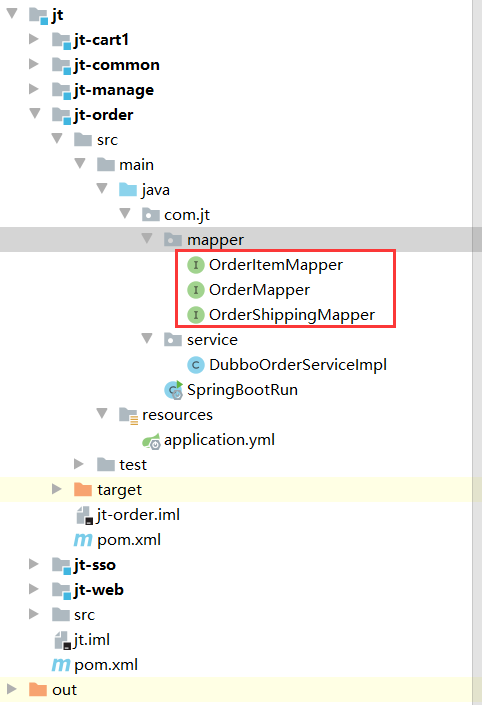Collapse the mapper package arrow
482x705 pixels.
click(147, 238)
